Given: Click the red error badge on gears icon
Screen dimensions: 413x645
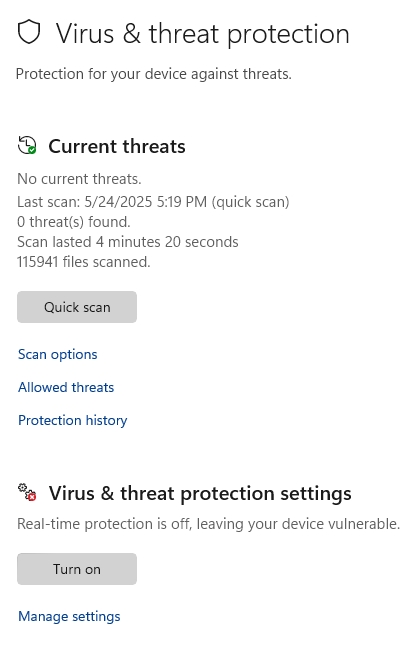Looking at the screenshot, I should pos(32,497).
